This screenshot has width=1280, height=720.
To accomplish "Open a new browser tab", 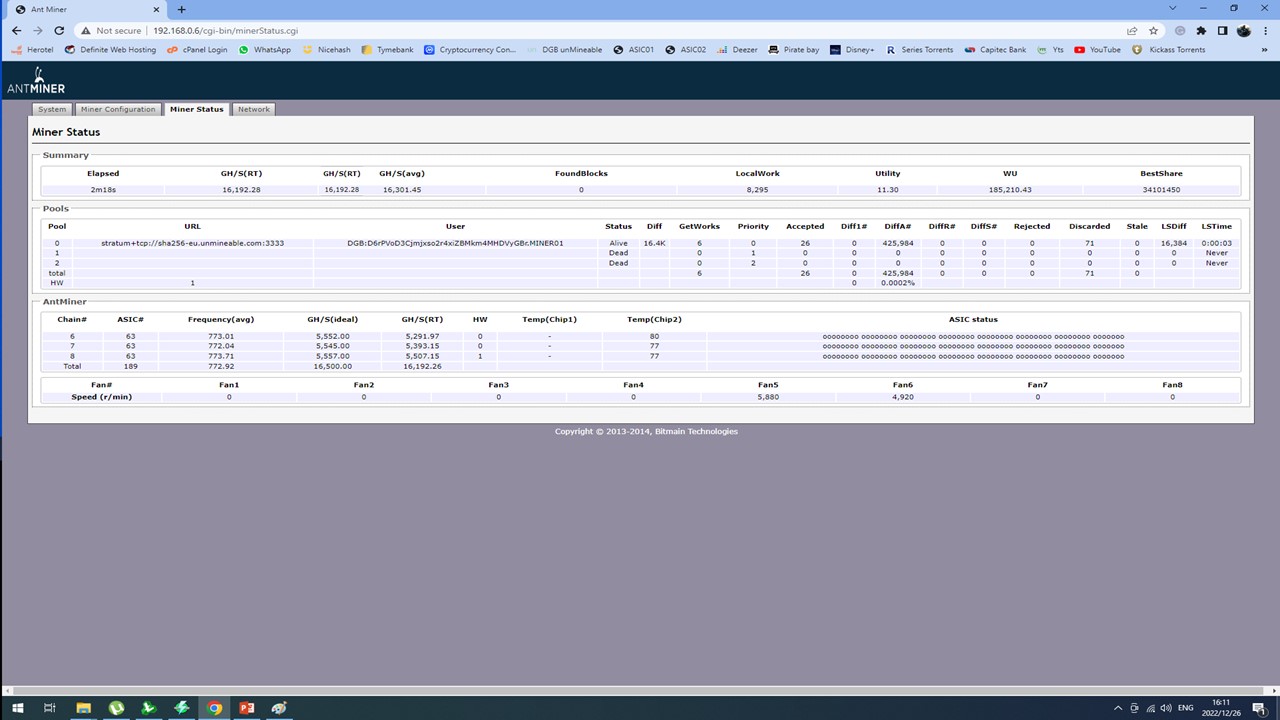I will tap(181, 9).
